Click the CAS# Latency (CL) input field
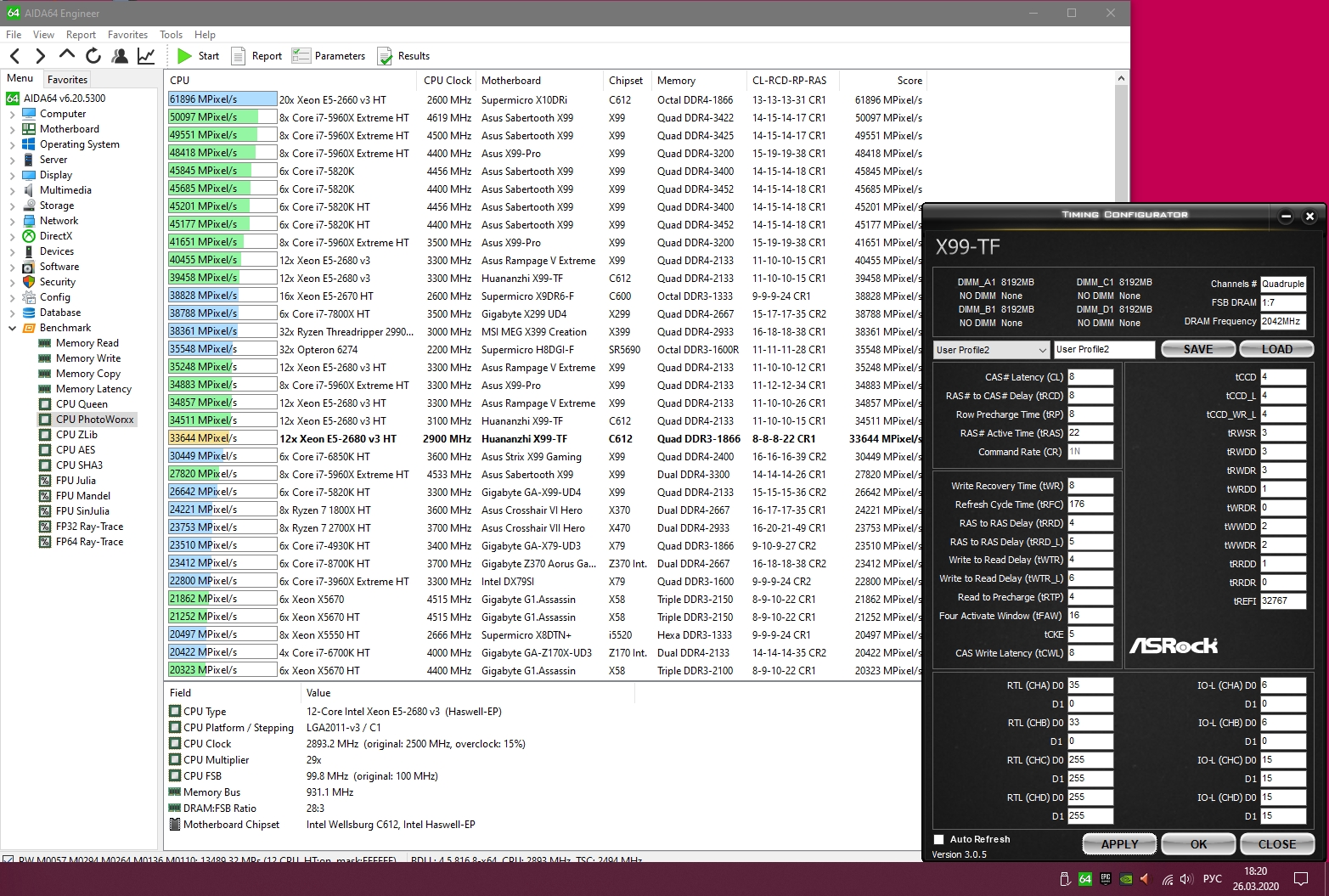Viewport: 1329px width, 896px height. coord(1090,377)
